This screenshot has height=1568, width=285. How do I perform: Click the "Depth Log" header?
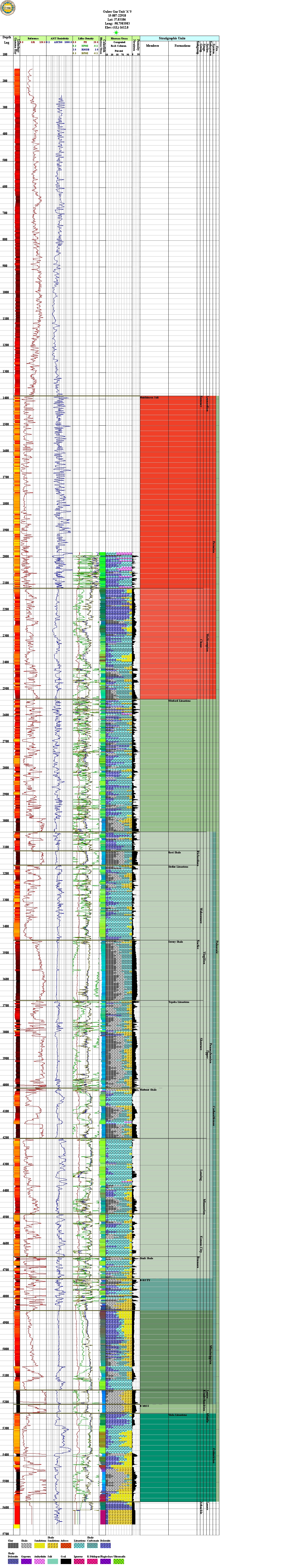(x=7, y=40)
